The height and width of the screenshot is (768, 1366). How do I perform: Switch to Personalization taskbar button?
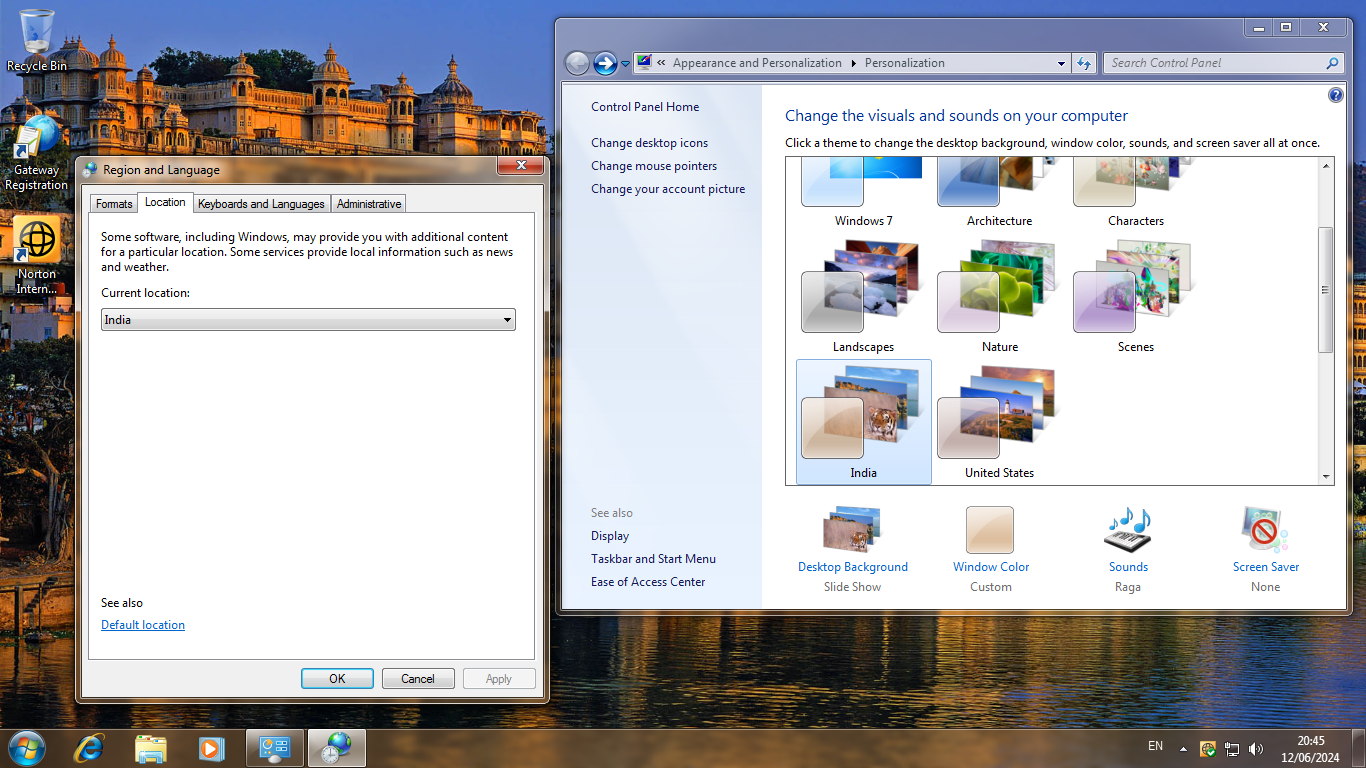click(275, 748)
